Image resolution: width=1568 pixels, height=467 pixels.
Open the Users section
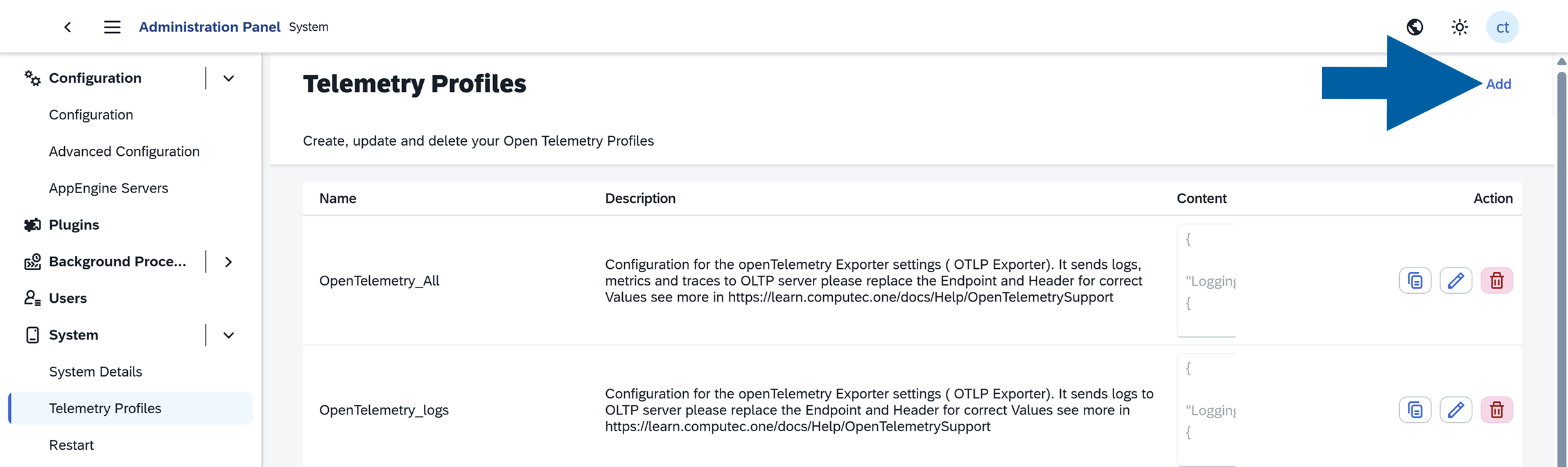pyautogui.click(x=67, y=298)
